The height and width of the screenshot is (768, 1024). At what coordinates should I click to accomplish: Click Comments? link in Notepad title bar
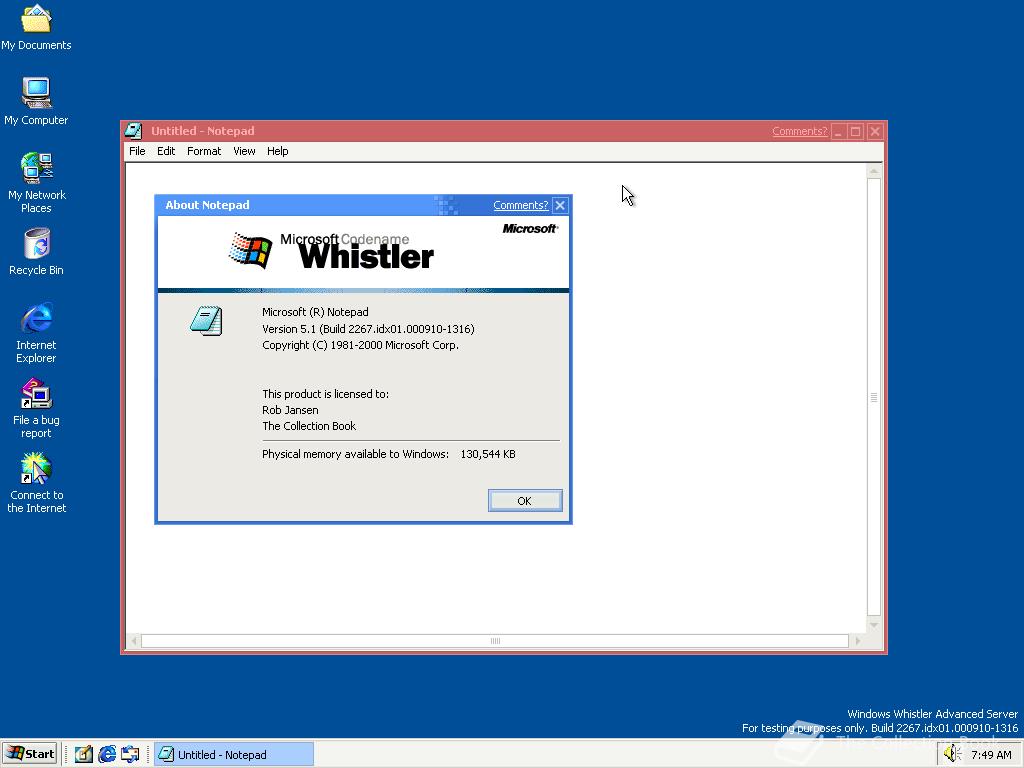click(x=799, y=131)
